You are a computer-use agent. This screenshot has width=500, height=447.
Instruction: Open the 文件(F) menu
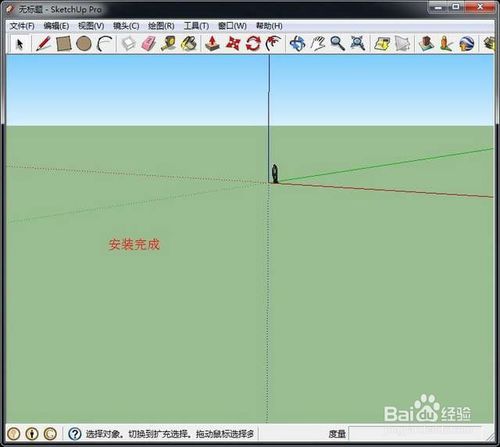pos(22,26)
